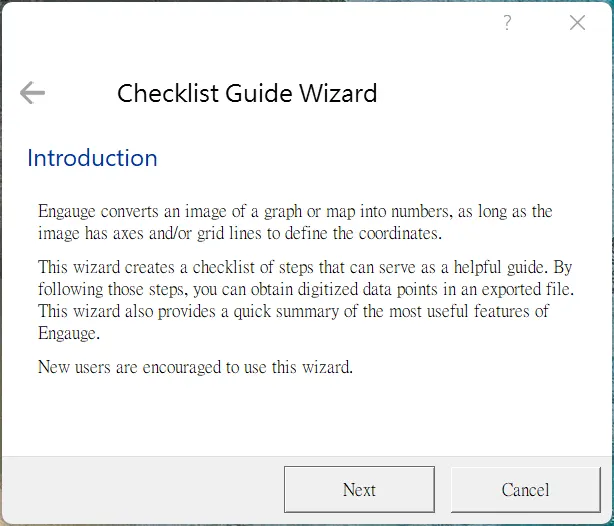Image resolution: width=614 pixels, height=526 pixels.
Task: Click the sentence 'New users are encouraged'
Action: coord(195,367)
